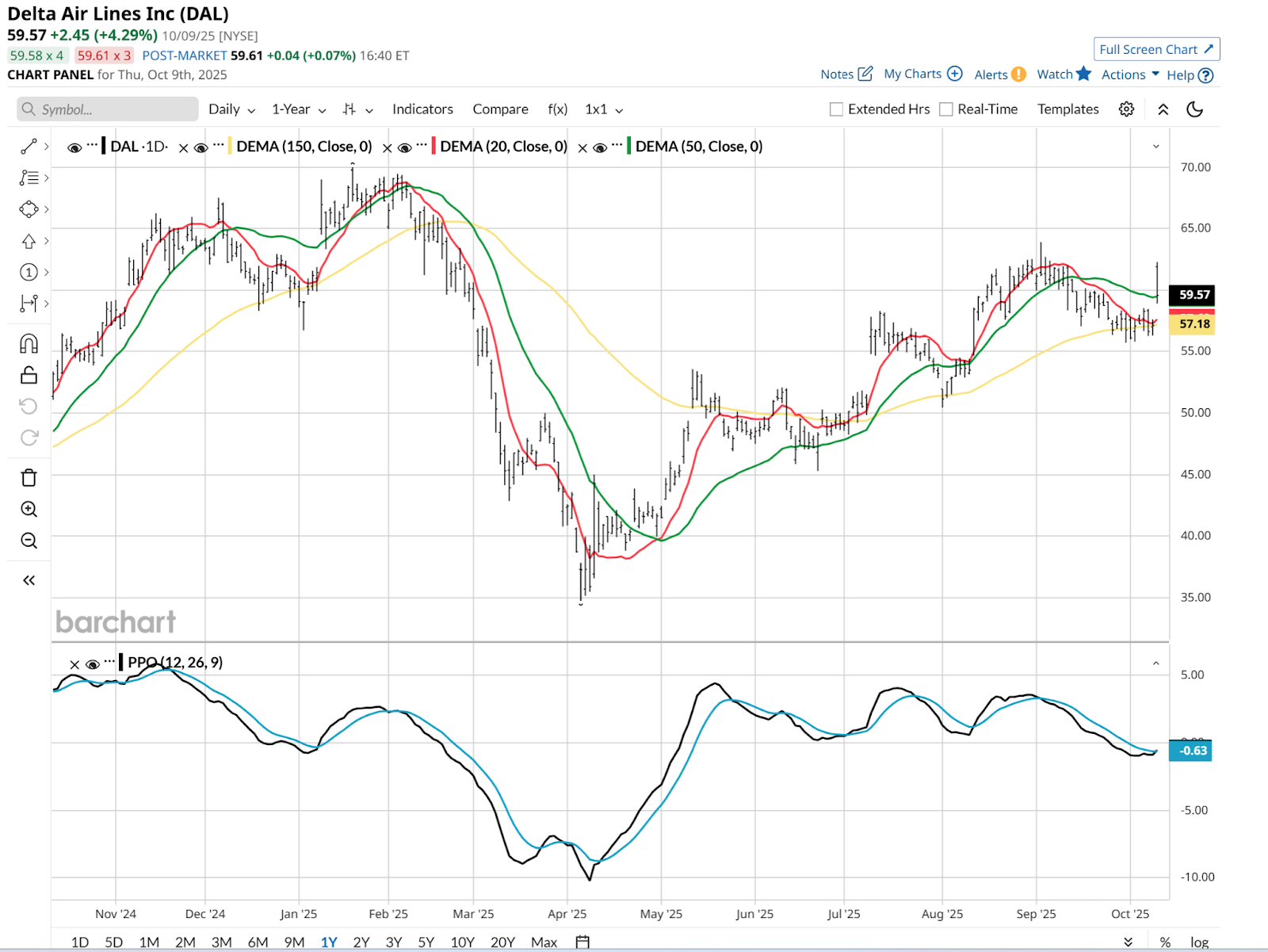Open options menu for PPO indicator

[109, 661]
